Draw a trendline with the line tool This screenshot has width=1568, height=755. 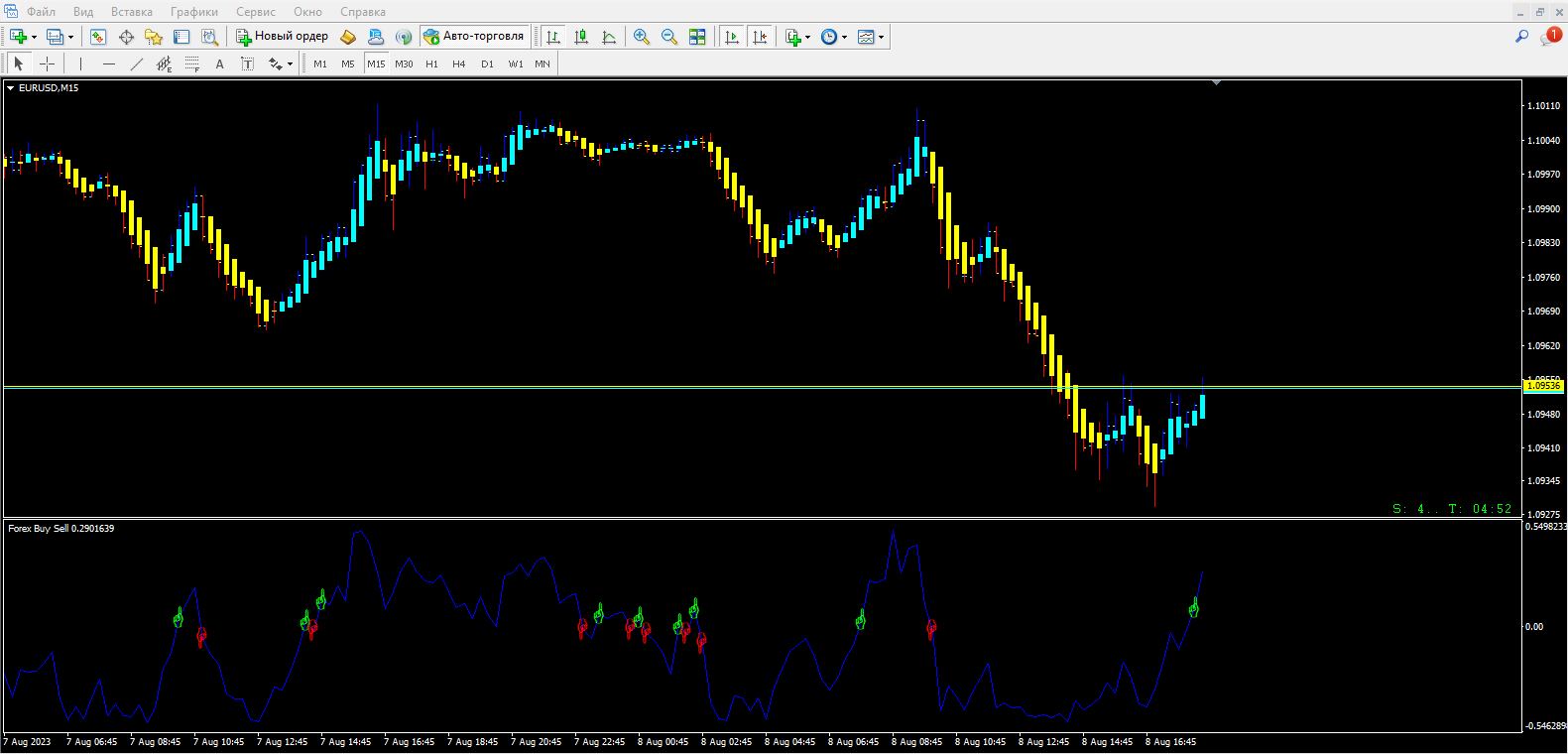137,63
